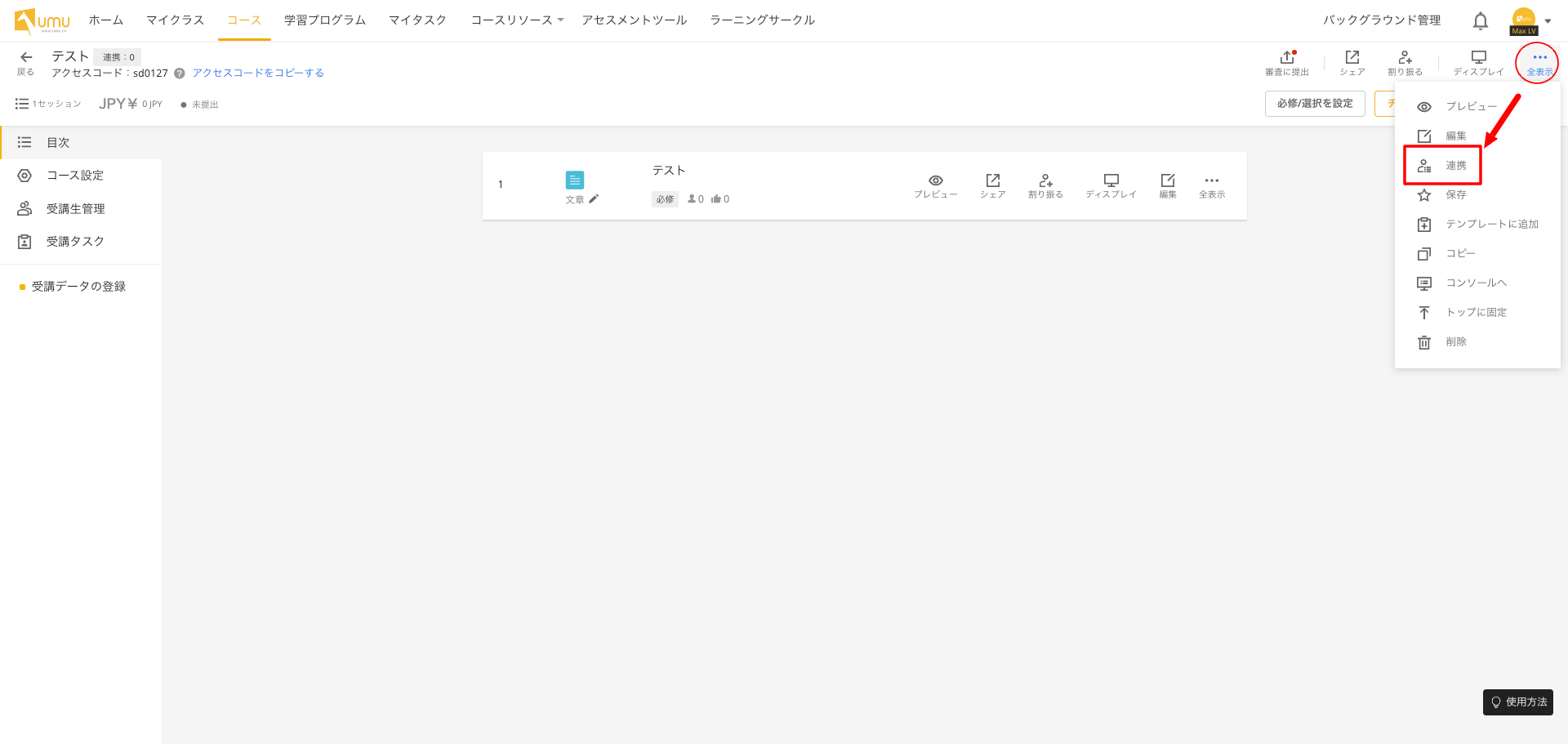Select プレビュー in the dropdown menu

pyautogui.click(x=1477, y=107)
